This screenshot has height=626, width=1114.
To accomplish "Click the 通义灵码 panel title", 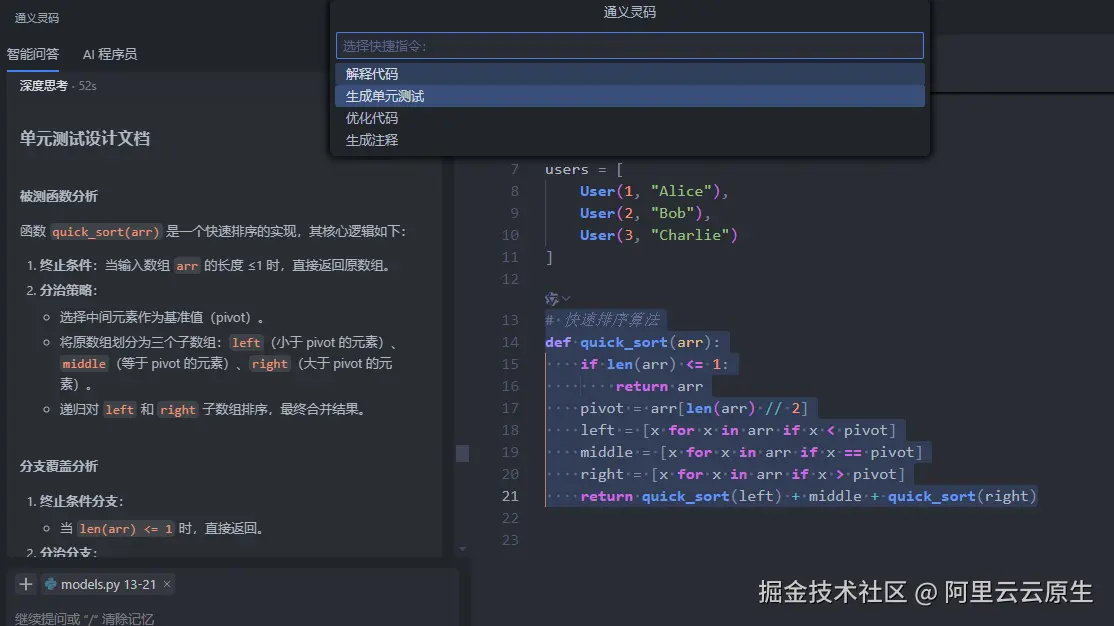I will 37,18.
